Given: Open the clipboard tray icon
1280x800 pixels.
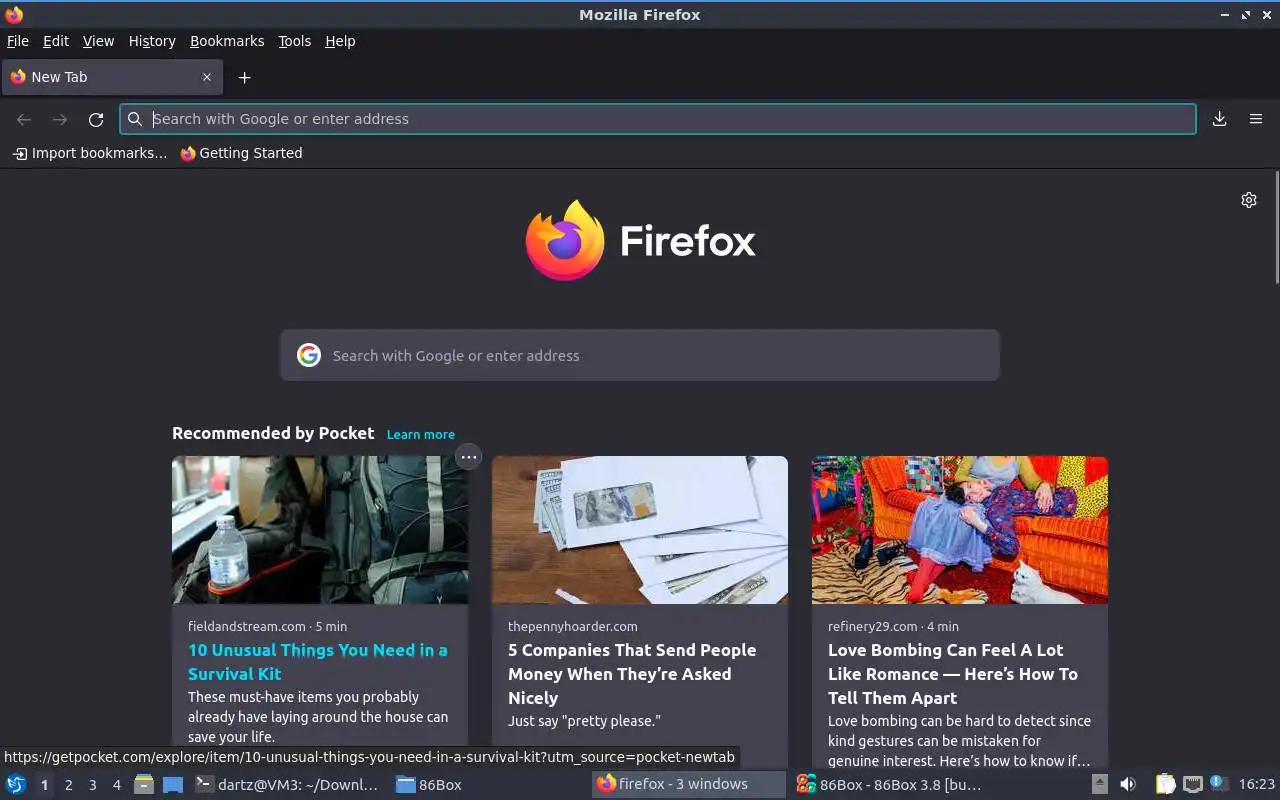Looking at the screenshot, I should pyautogui.click(x=1165, y=785).
